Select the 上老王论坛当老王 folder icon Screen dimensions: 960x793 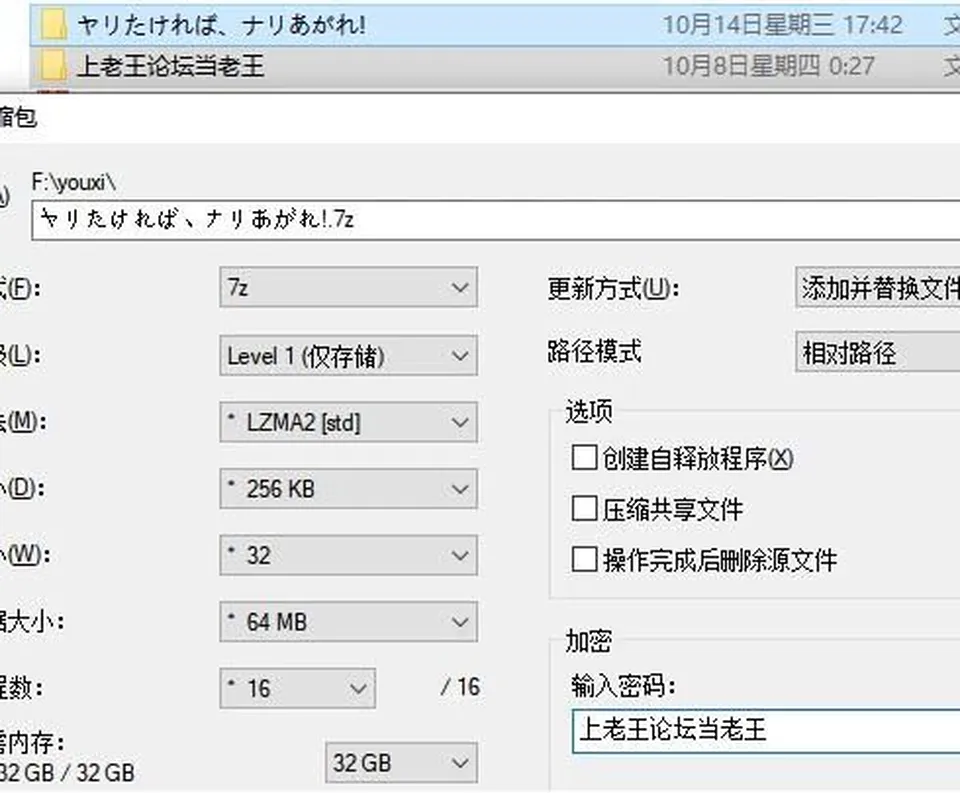[54, 66]
